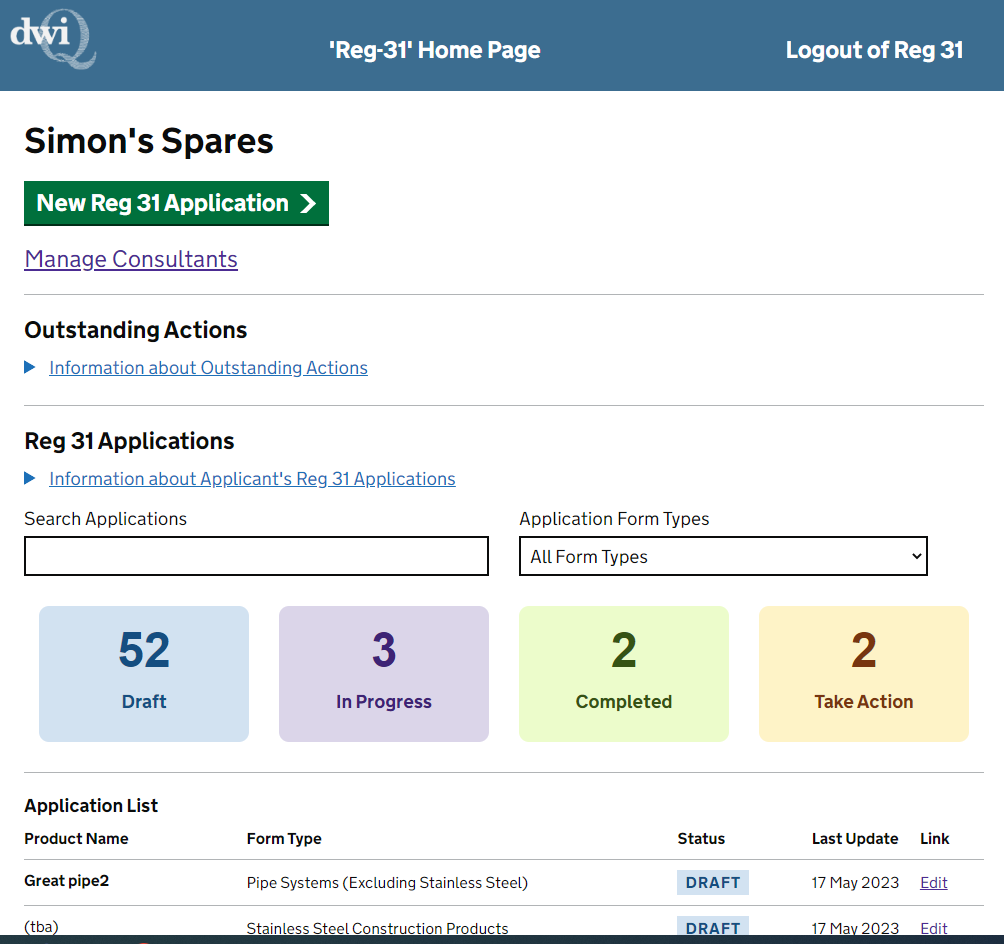
Task: Open the Application Form Types dropdown
Action: [723, 556]
